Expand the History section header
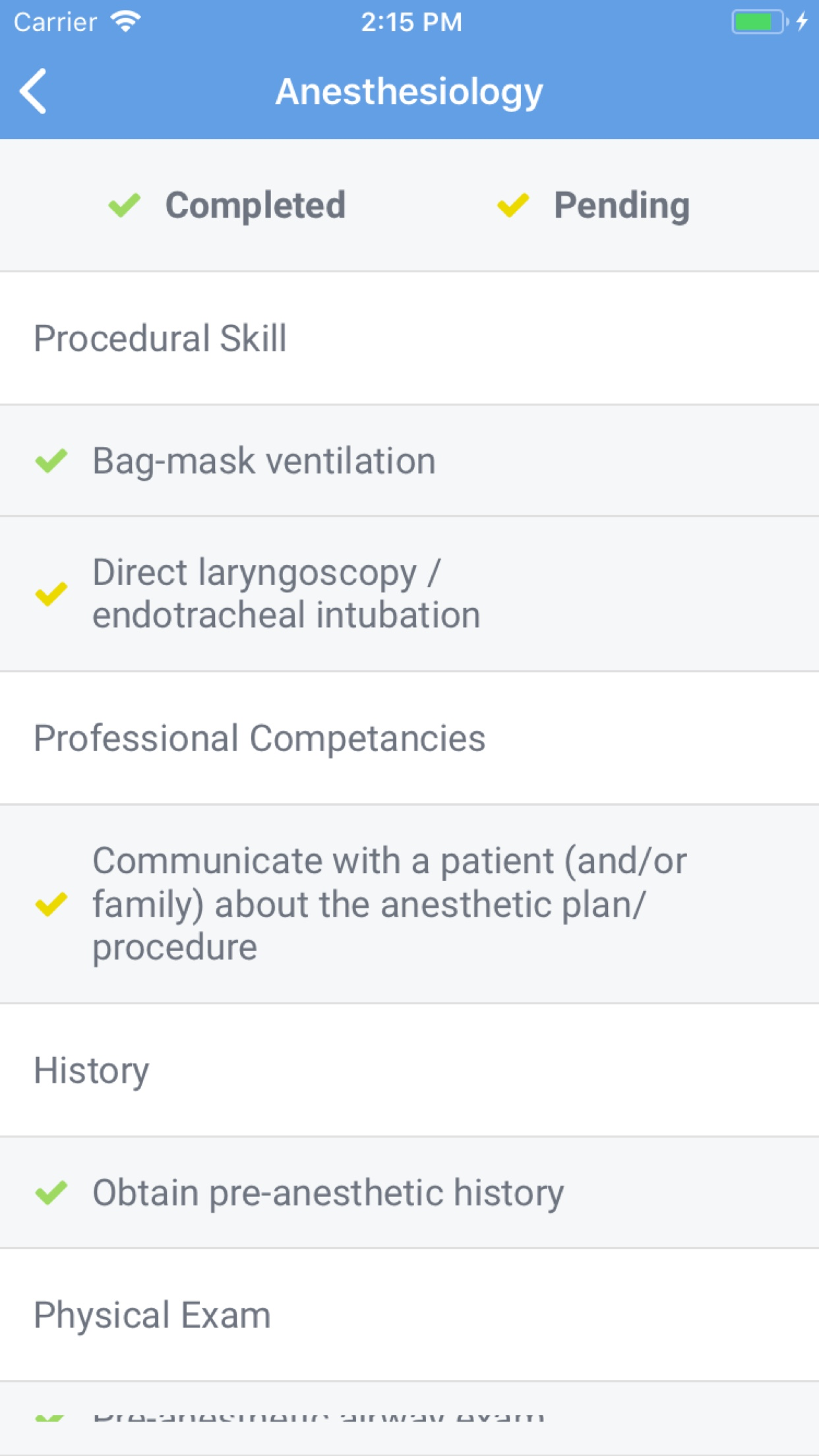 point(92,1070)
